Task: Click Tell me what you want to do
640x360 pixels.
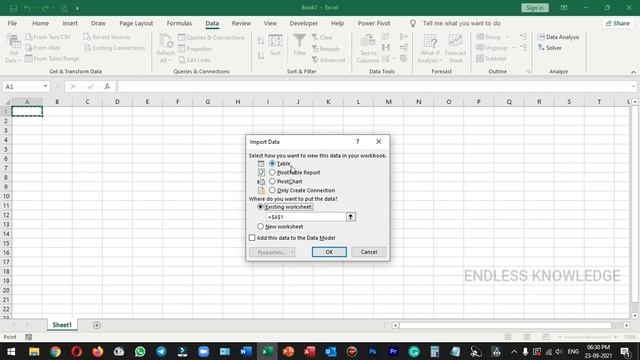Action: (461, 23)
